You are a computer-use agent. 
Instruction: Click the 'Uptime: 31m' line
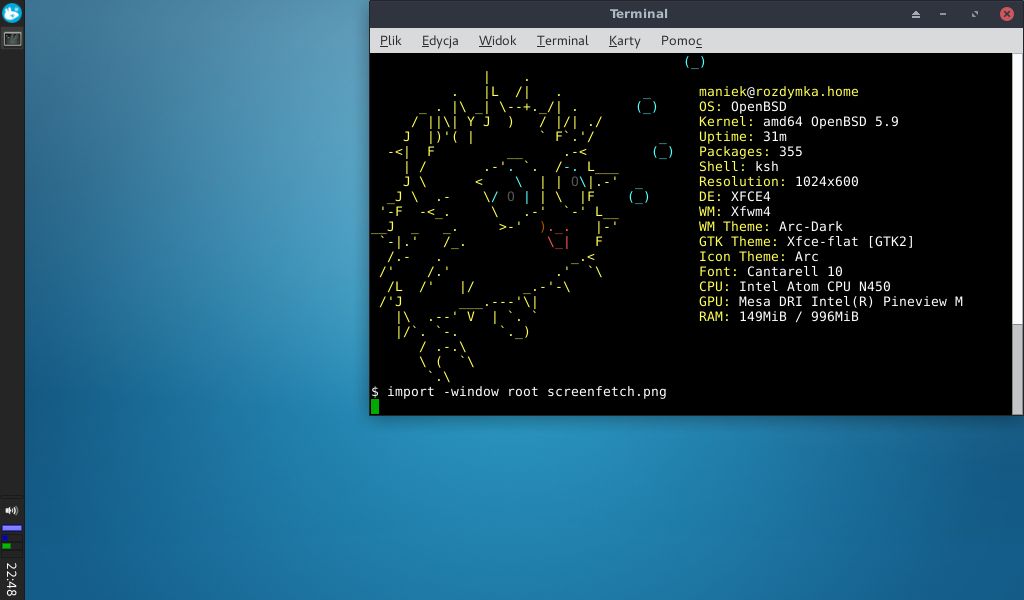click(x=743, y=136)
